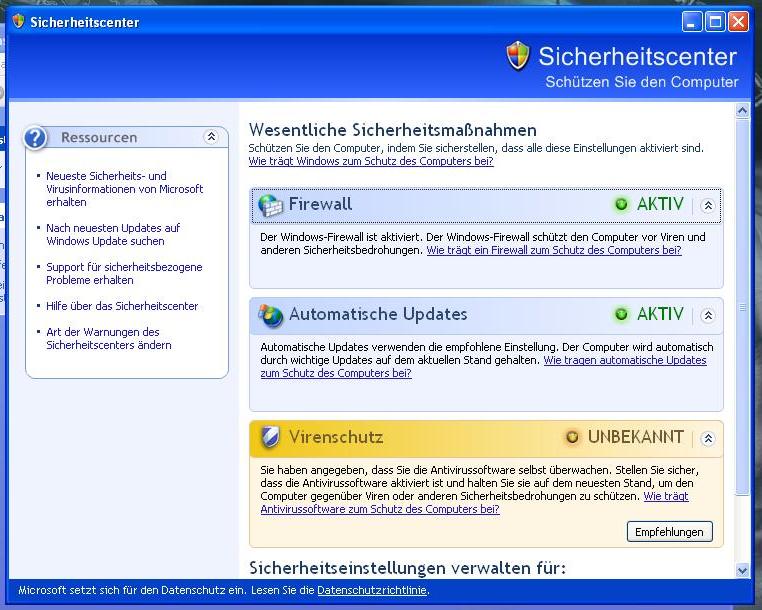Click the large Sicherheitscenter shield logo
The image size is (762, 610).
point(518,56)
